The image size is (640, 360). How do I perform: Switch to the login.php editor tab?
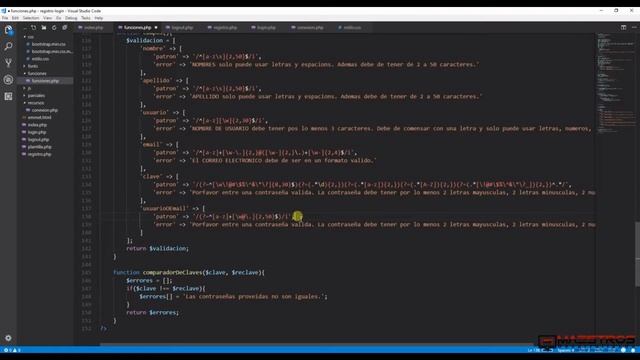point(266,28)
